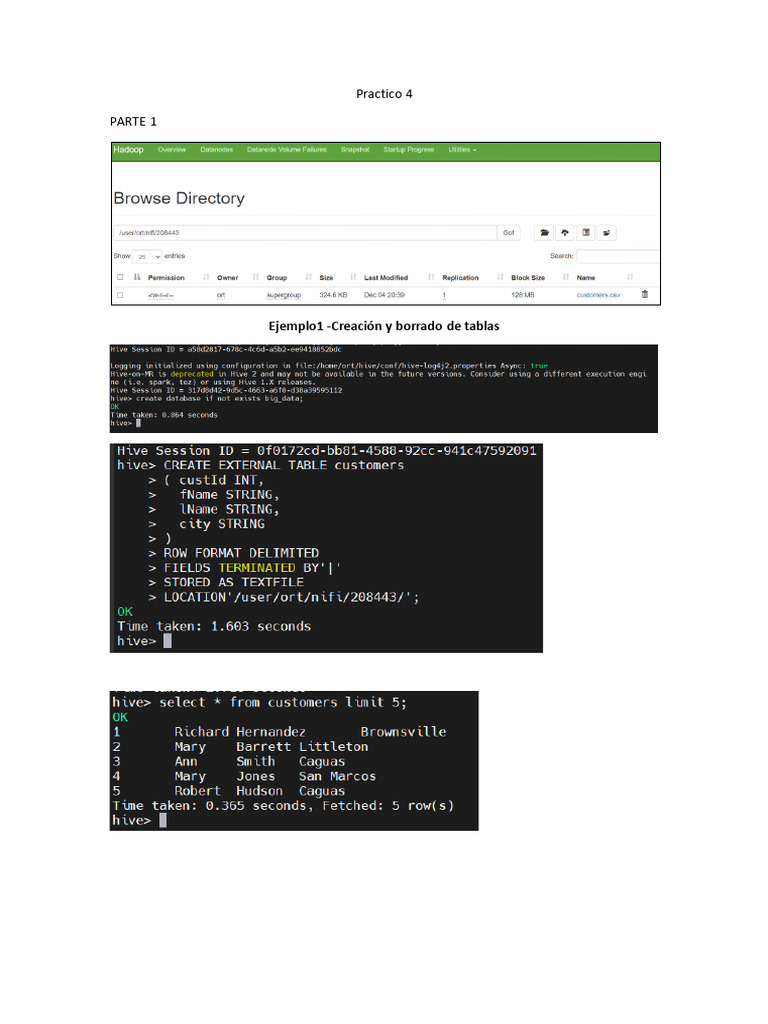Click the cut and paste list icon

click(x=586, y=233)
